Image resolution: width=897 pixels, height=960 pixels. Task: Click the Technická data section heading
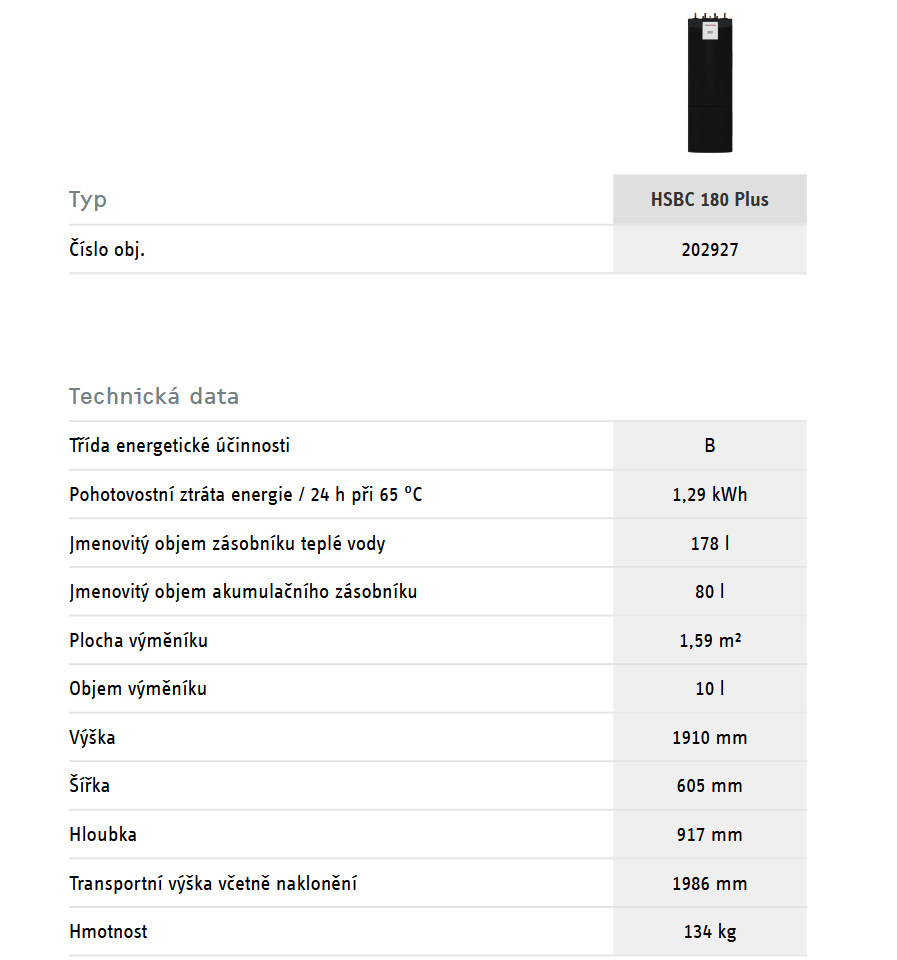point(154,396)
